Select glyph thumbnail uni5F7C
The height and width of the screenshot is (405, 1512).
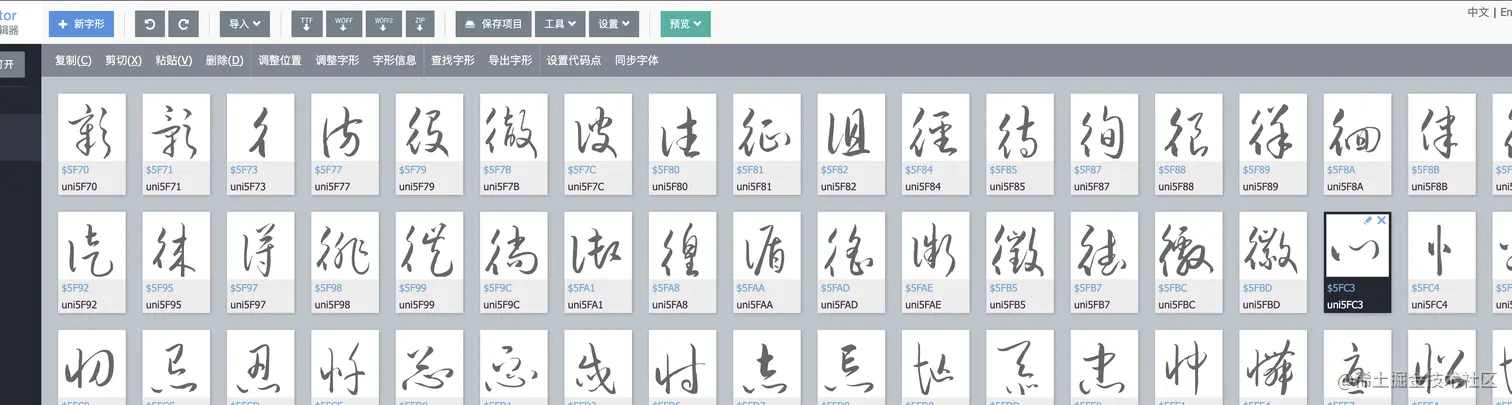click(x=598, y=144)
